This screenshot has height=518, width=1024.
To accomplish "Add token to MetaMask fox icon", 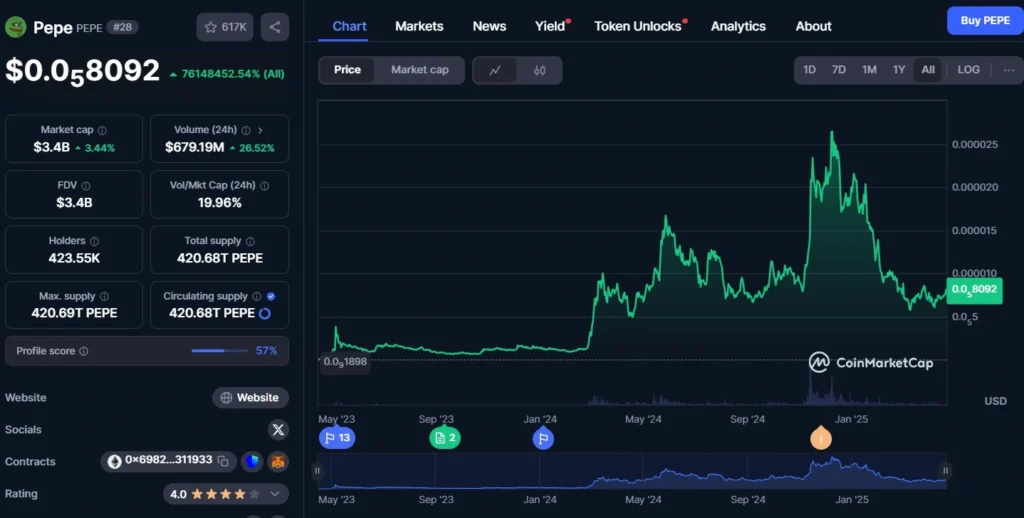I will coord(278,462).
